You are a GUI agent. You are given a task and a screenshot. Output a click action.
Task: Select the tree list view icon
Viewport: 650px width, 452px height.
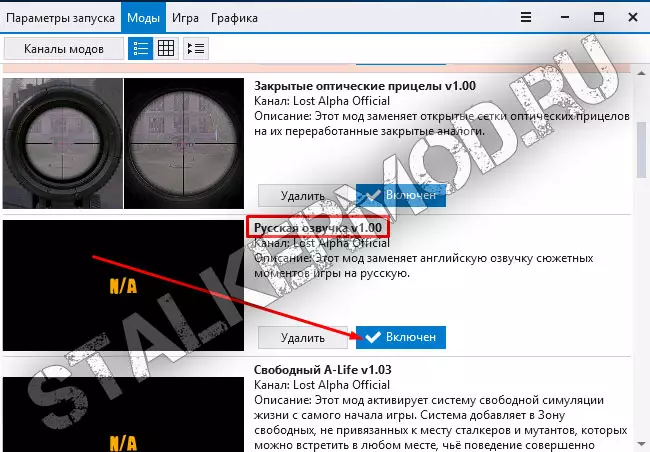tap(196, 49)
